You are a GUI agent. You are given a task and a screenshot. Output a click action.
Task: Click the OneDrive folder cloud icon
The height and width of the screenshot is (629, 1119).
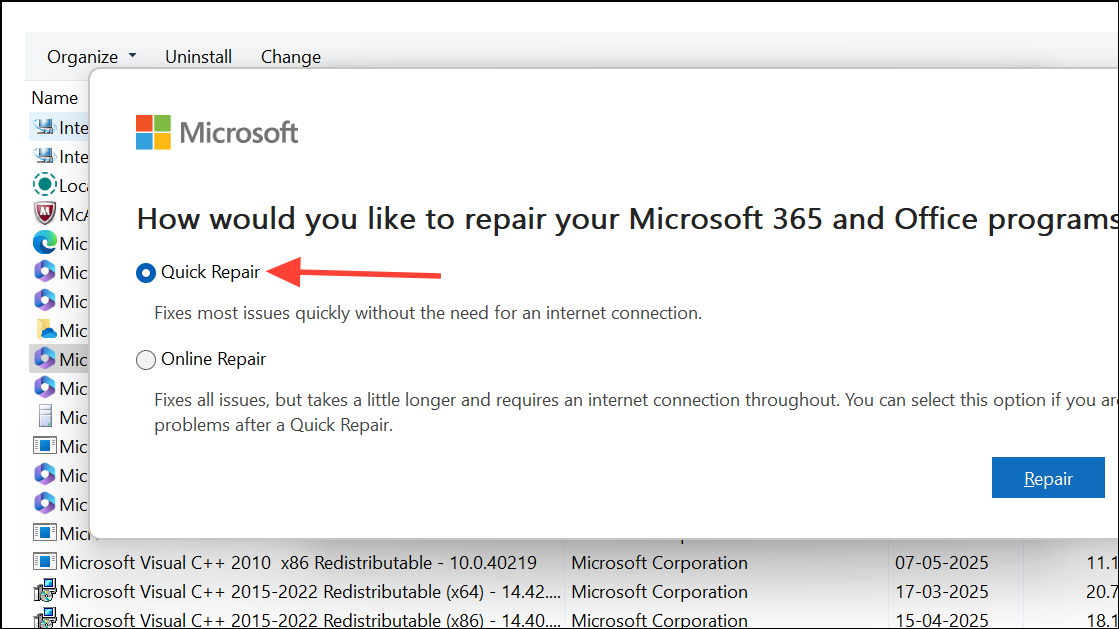point(44,330)
